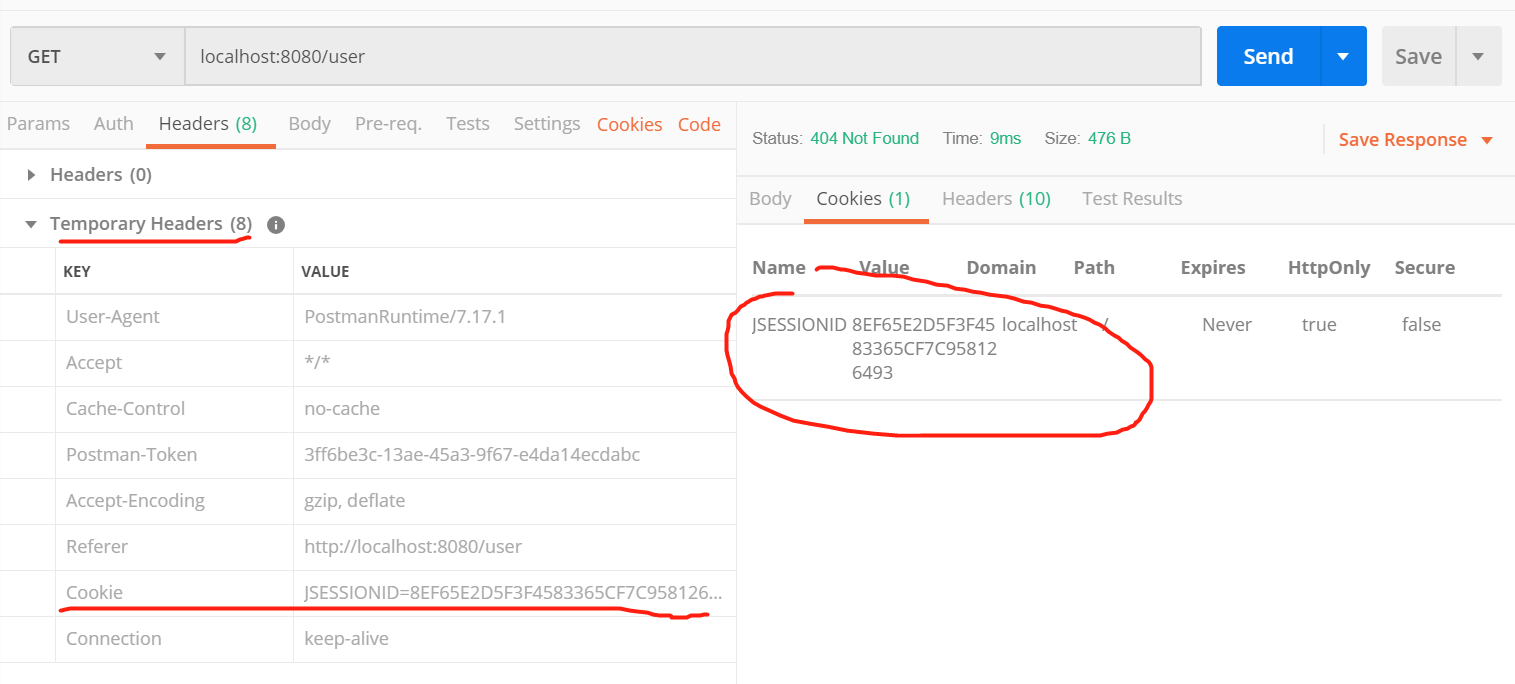The height and width of the screenshot is (684, 1515).
Task: Click the Save button
Action: coord(1418,57)
